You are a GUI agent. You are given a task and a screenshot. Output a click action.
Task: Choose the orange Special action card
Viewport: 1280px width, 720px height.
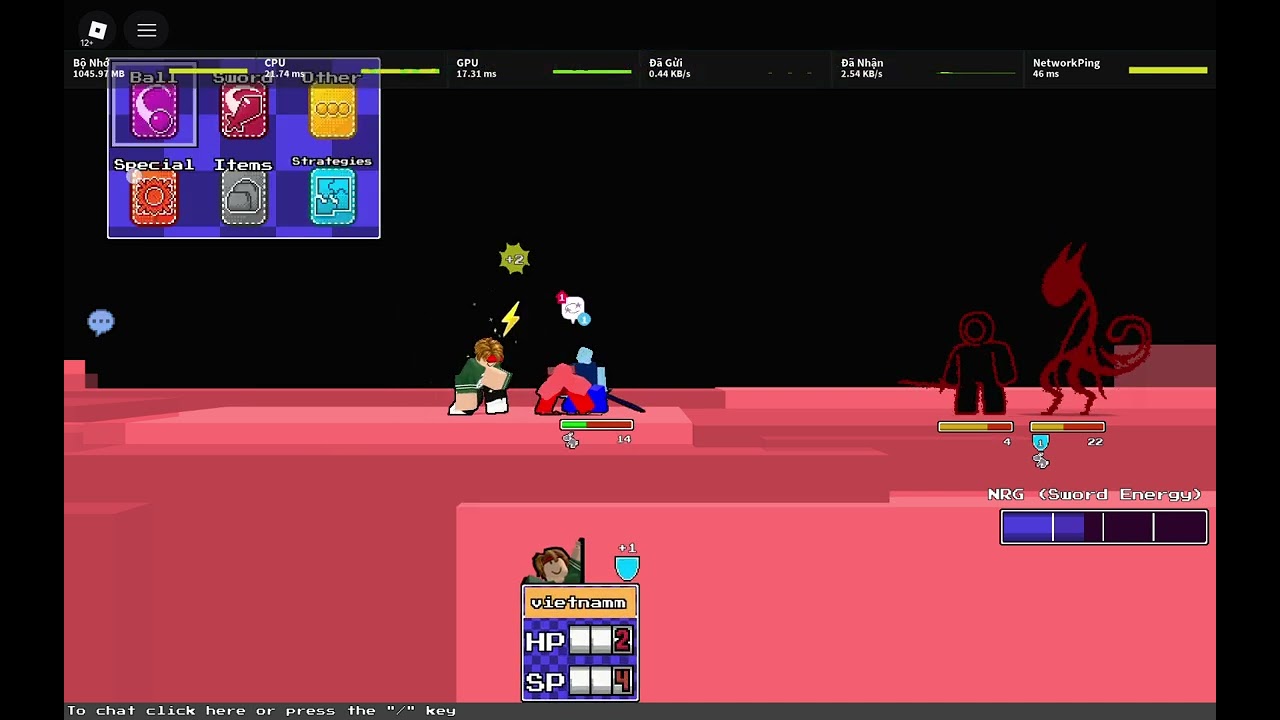(154, 197)
